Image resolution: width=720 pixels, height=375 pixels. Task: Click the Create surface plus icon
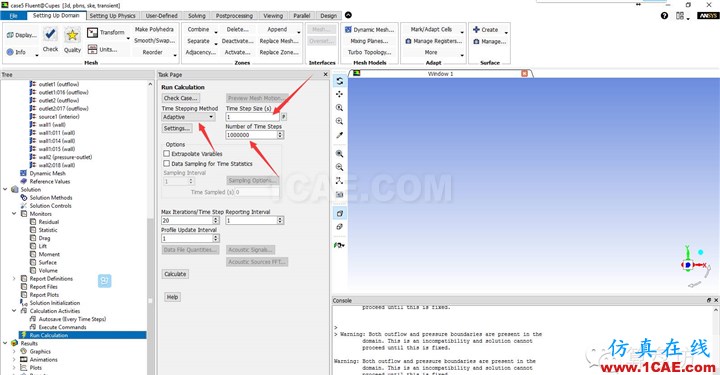click(x=476, y=29)
